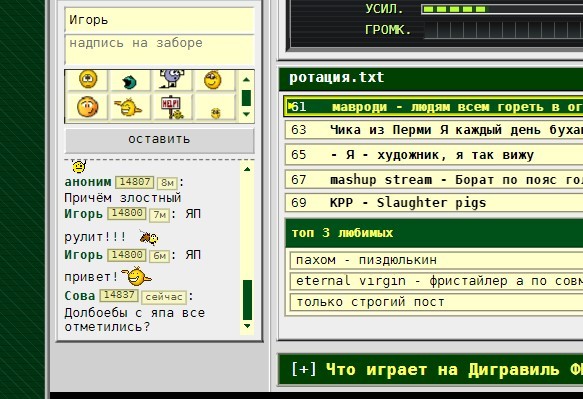
Task: Open top-3 entry "eternal virgin - фристайлер"
Action: pos(437,281)
